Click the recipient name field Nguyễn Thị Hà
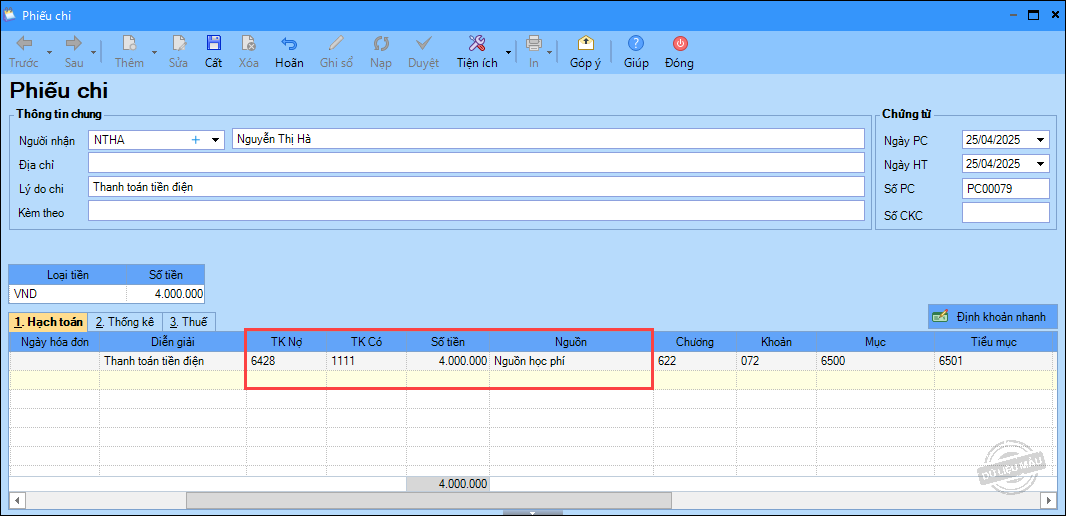Viewport: 1066px width, 516px height. (x=549, y=139)
